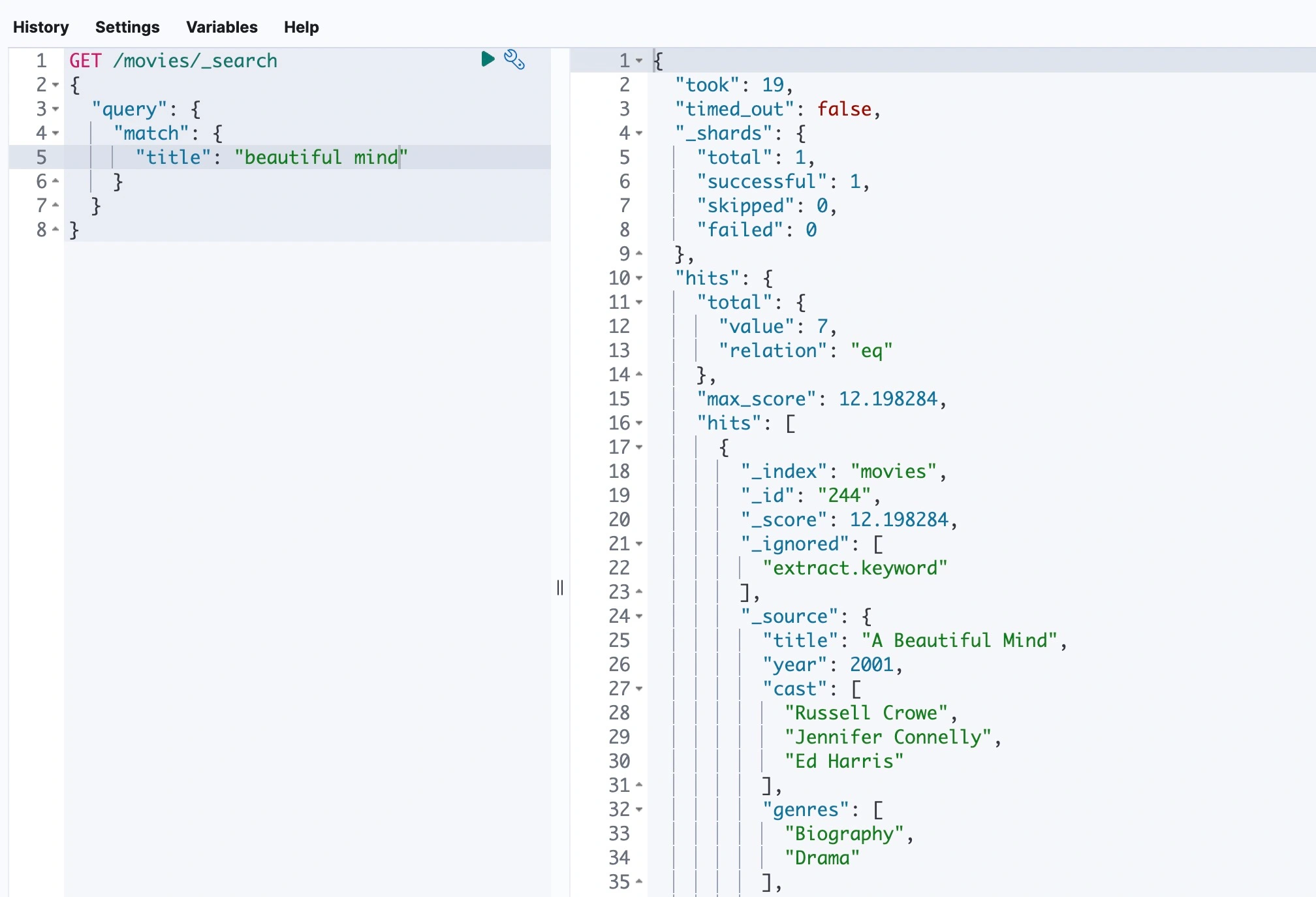
Task: Fold the outer "hits" object on line 10
Action: pyautogui.click(x=639, y=278)
